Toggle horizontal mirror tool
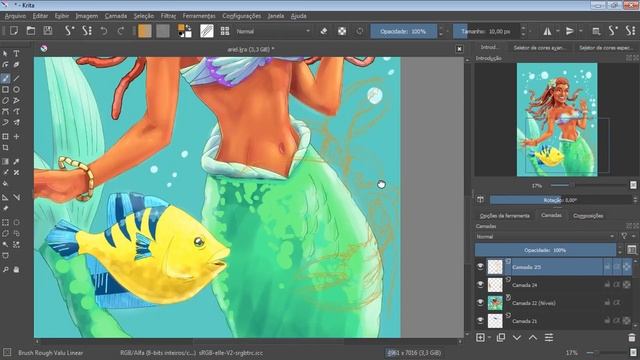Screen dimensions: 640x360 coord(547,31)
